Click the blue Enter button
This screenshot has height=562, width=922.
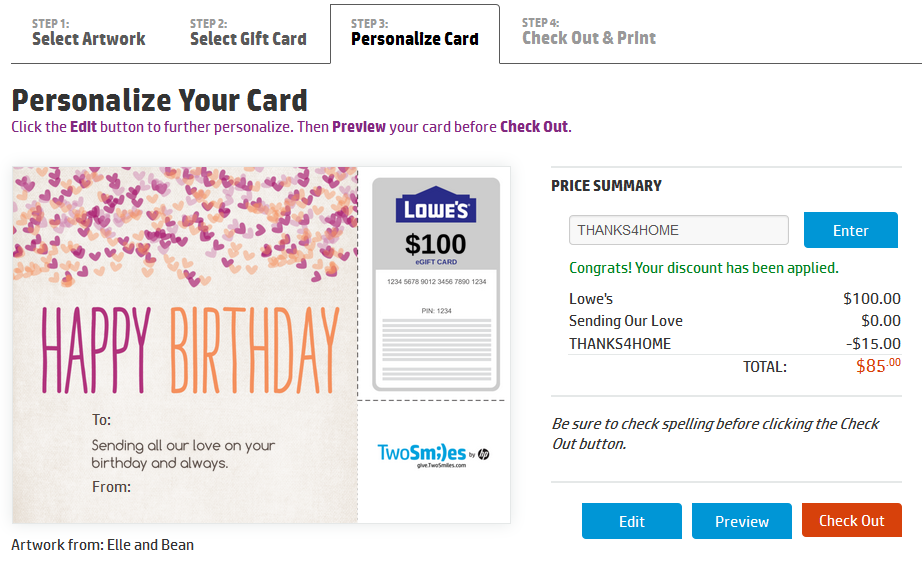coord(850,230)
